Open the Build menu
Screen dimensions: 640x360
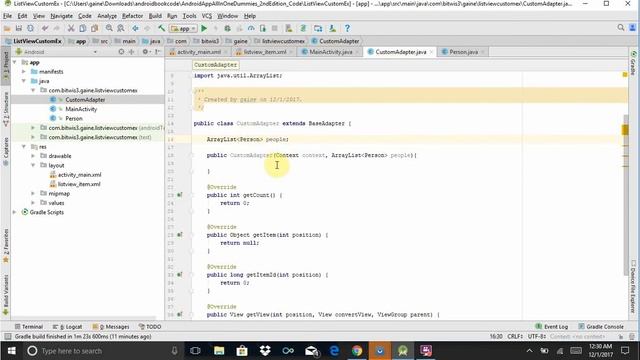coord(155,16)
